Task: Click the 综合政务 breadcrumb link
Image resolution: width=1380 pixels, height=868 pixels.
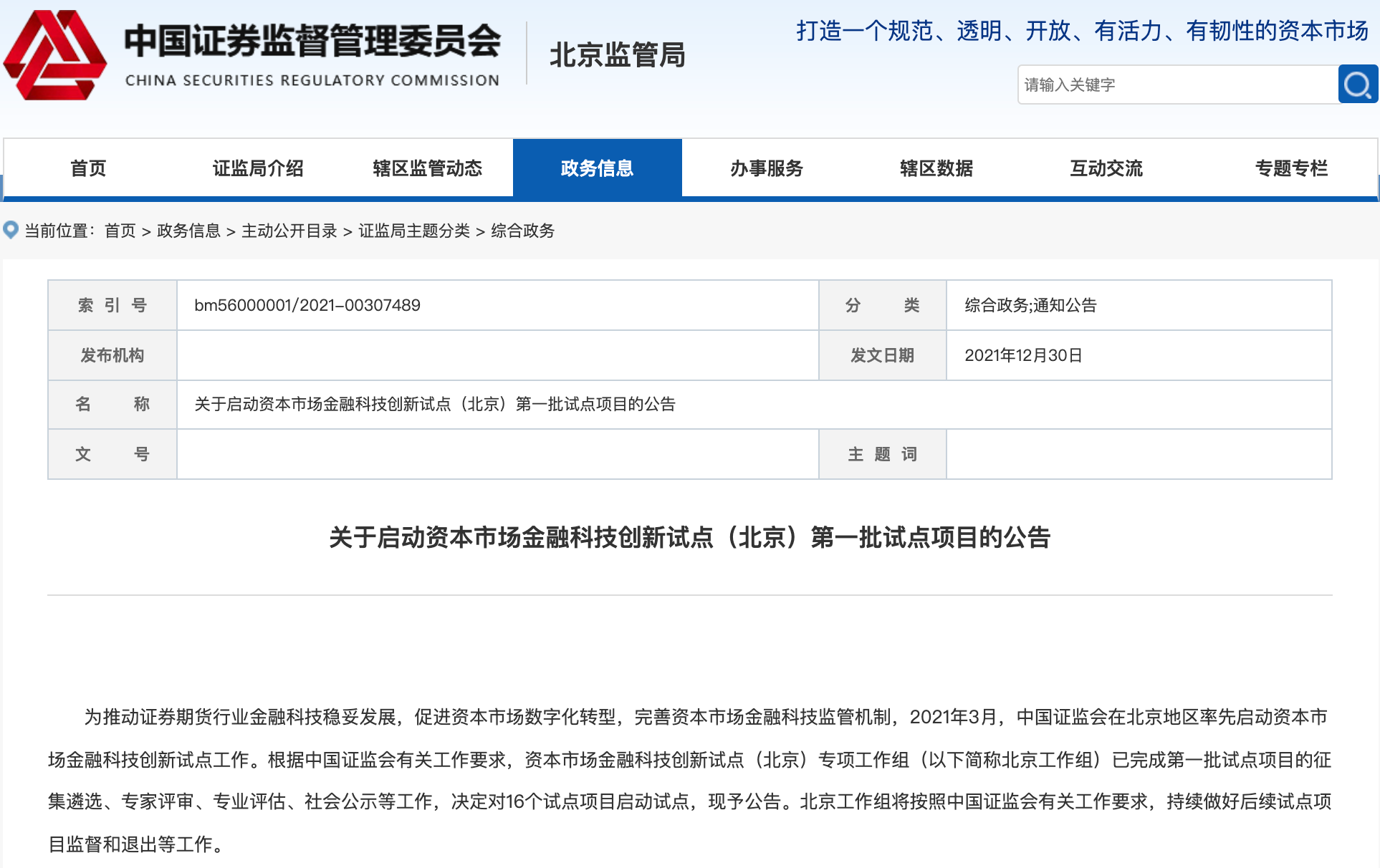Action: coord(523,231)
